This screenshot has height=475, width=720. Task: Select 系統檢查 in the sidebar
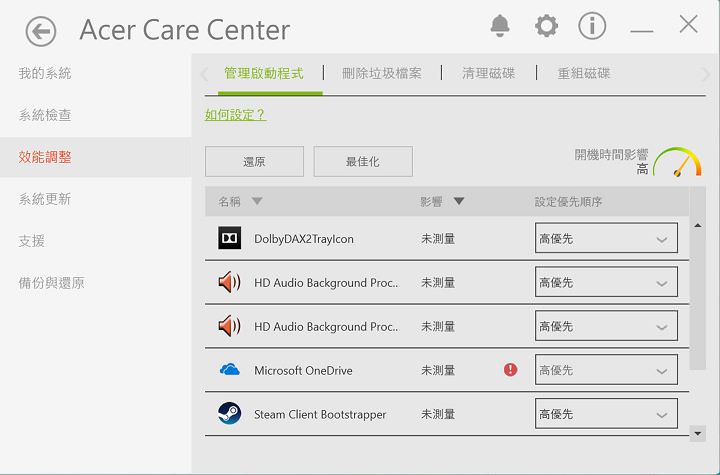pyautogui.click(x=45, y=115)
